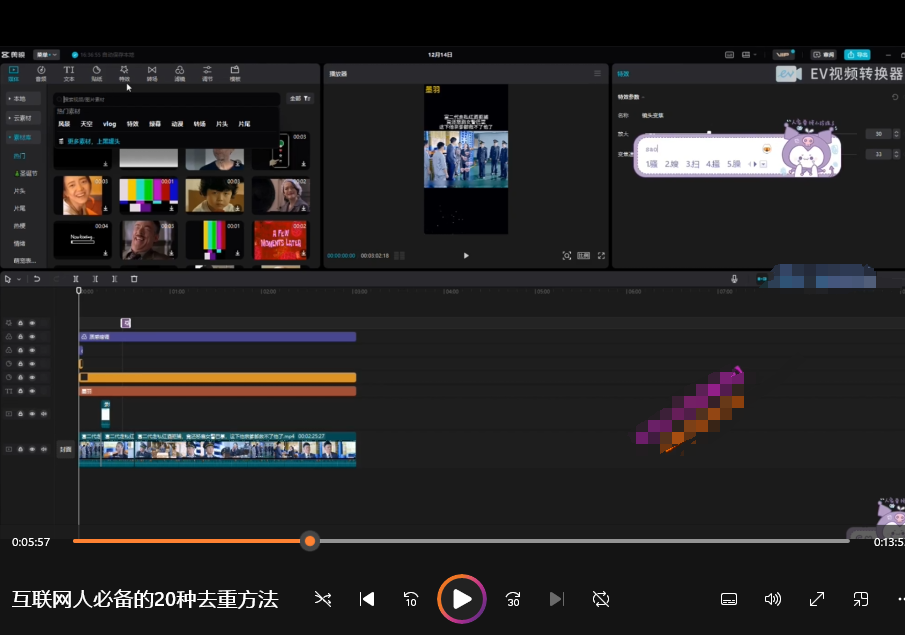Click the 导出 export button
Image resolution: width=905 pixels, height=635 pixels.
point(857,55)
